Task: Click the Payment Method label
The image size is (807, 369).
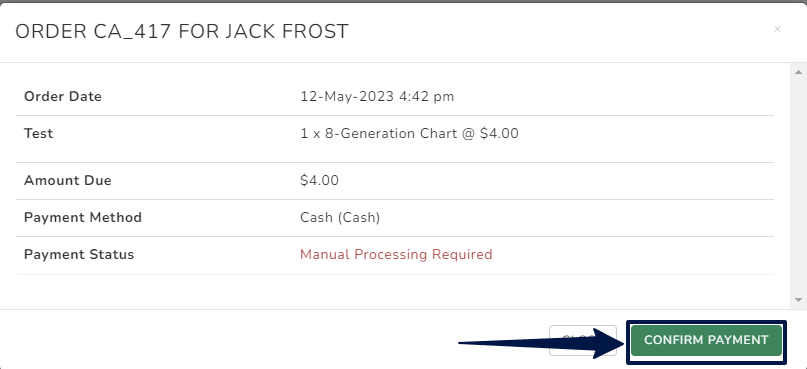Action: pyautogui.click(x=83, y=217)
